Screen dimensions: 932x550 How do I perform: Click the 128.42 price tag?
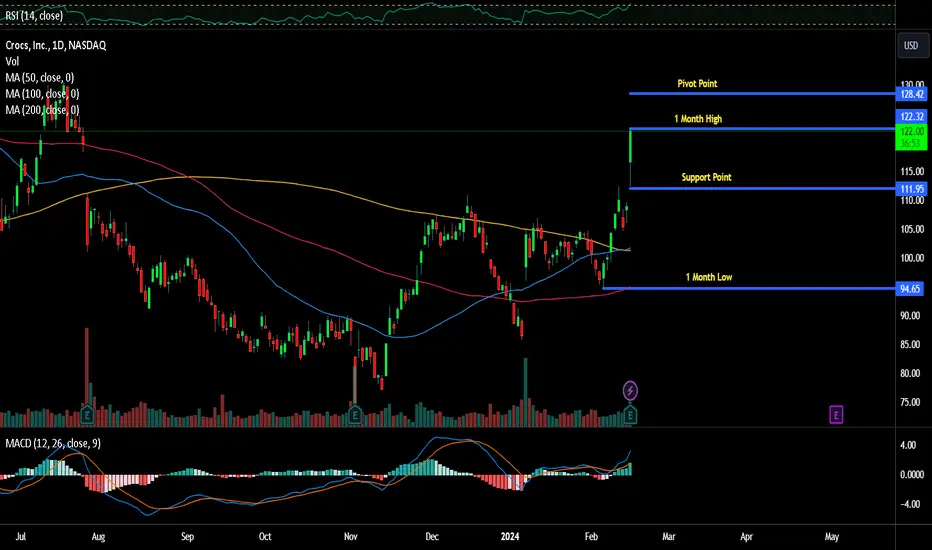point(911,94)
